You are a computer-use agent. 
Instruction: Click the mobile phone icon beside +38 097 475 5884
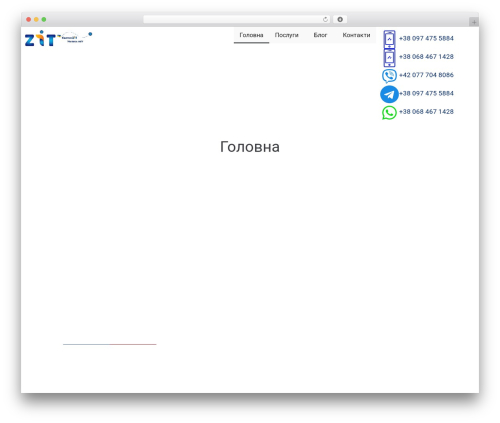[x=389, y=39]
